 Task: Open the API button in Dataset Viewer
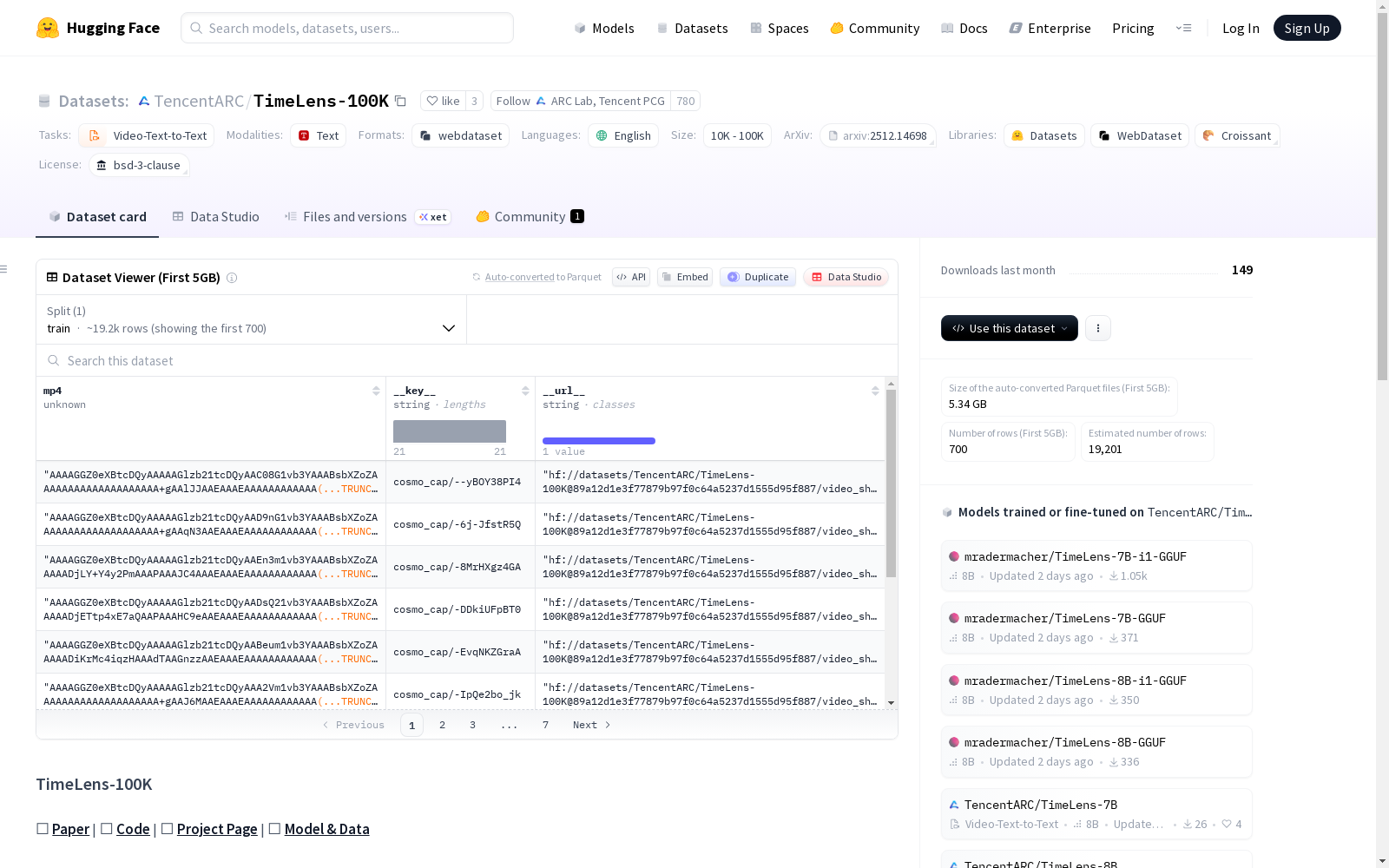631,277
